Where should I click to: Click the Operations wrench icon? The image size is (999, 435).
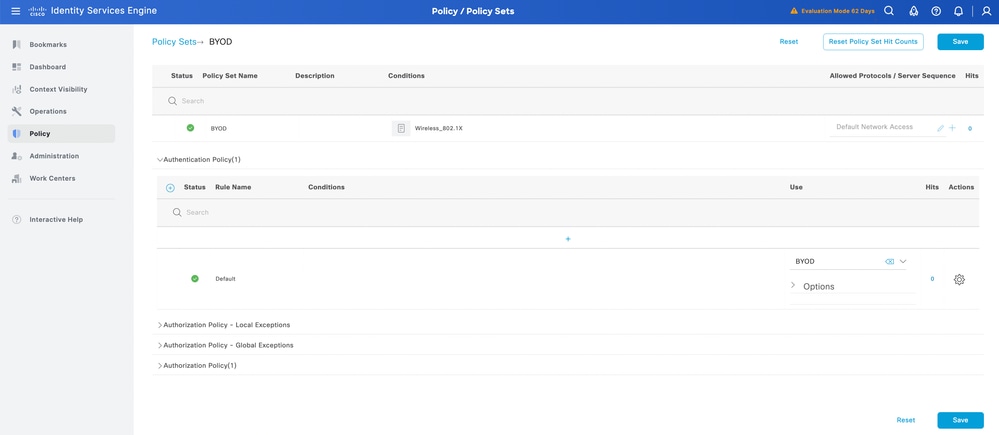tap(17, 111)
